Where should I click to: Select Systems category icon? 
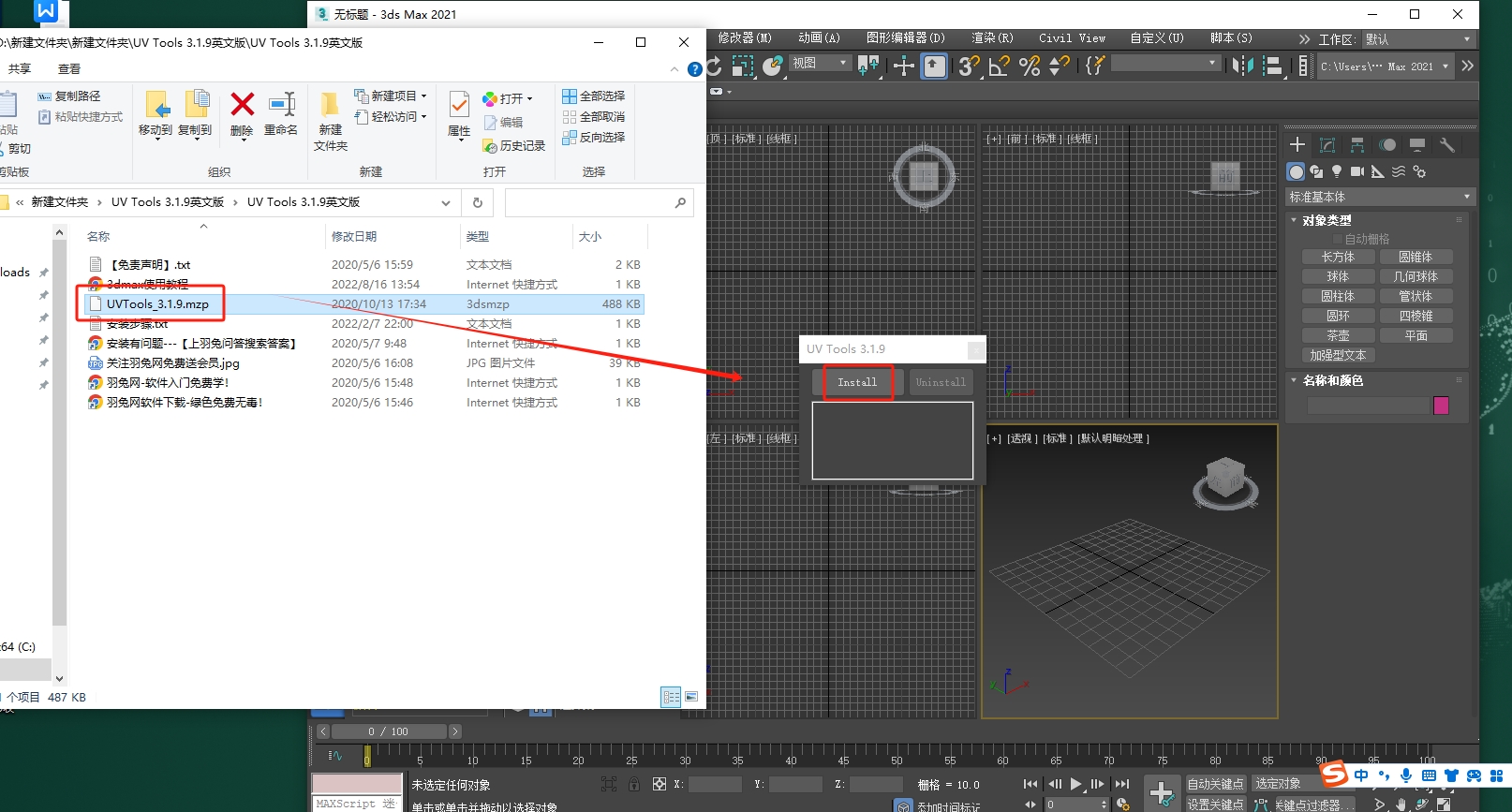point(1419,171)
